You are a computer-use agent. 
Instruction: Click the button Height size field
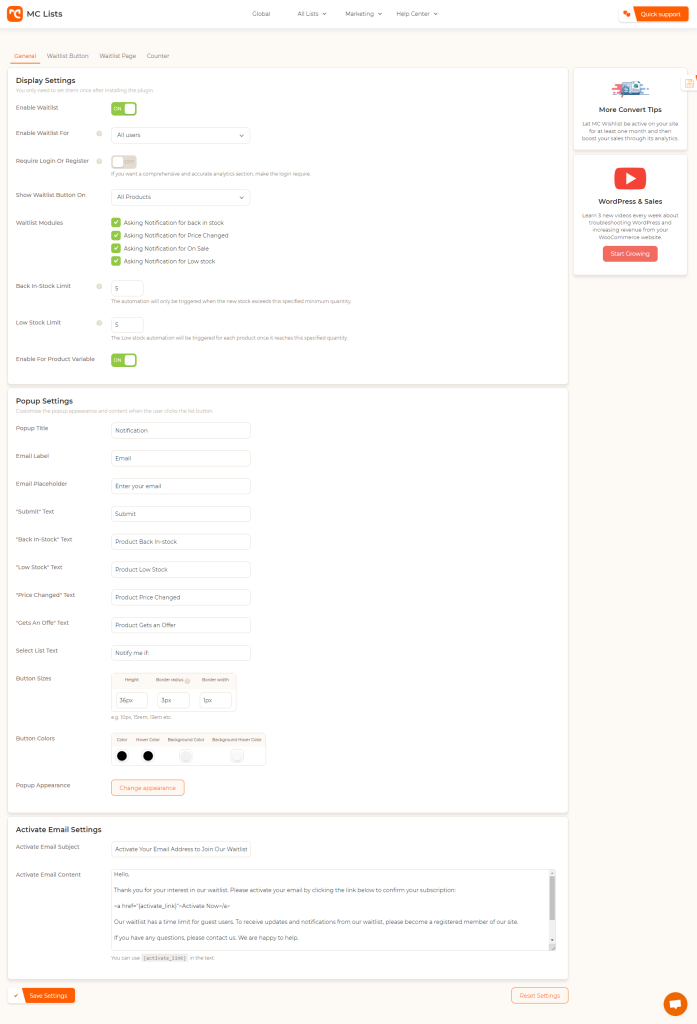tap(132, 700)
